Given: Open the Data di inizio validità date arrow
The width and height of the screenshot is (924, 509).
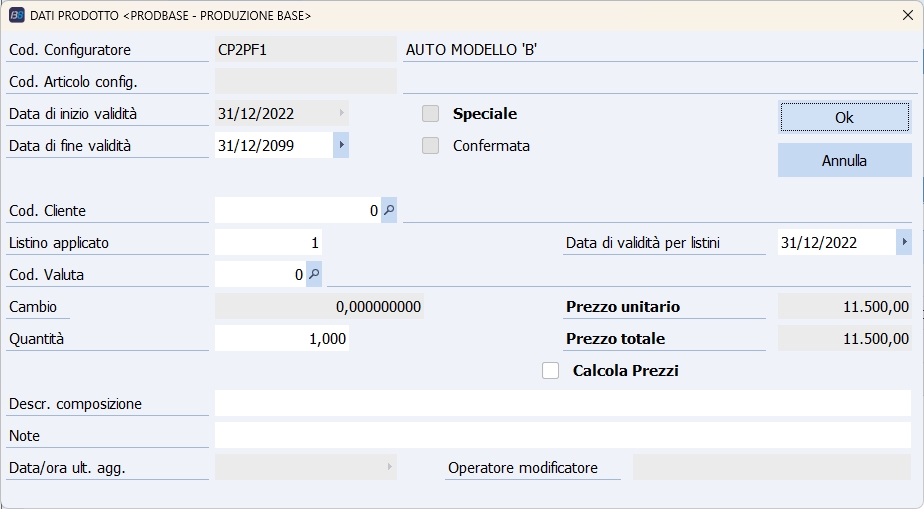Looking at the screenshot, I should (x=341, y=114).
